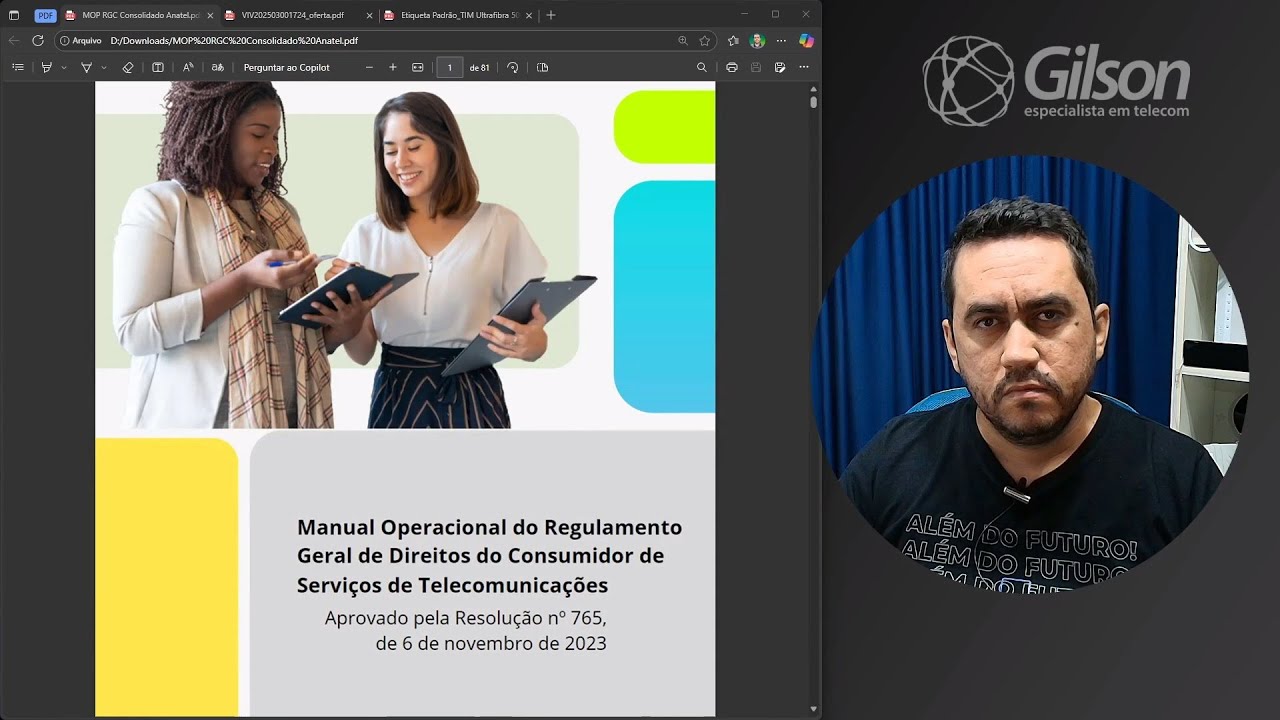
Task: Expand draw pen options dropdown
Action: point(104,67)
